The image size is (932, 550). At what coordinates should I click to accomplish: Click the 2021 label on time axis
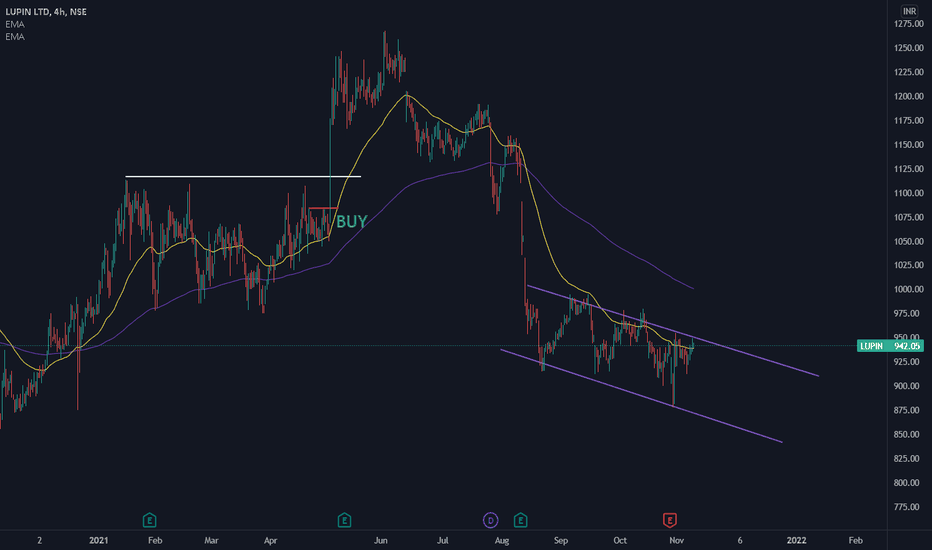(99, 540)
